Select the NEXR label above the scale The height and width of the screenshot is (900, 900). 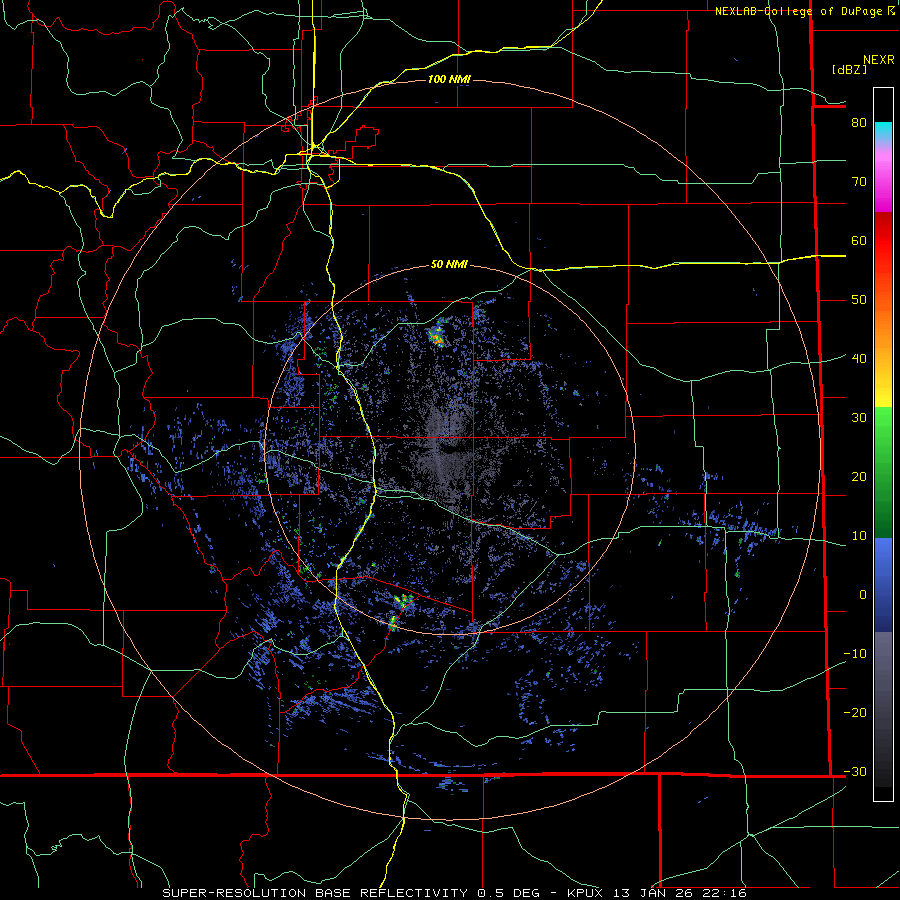pyautogui.click(x=878, y=60)
